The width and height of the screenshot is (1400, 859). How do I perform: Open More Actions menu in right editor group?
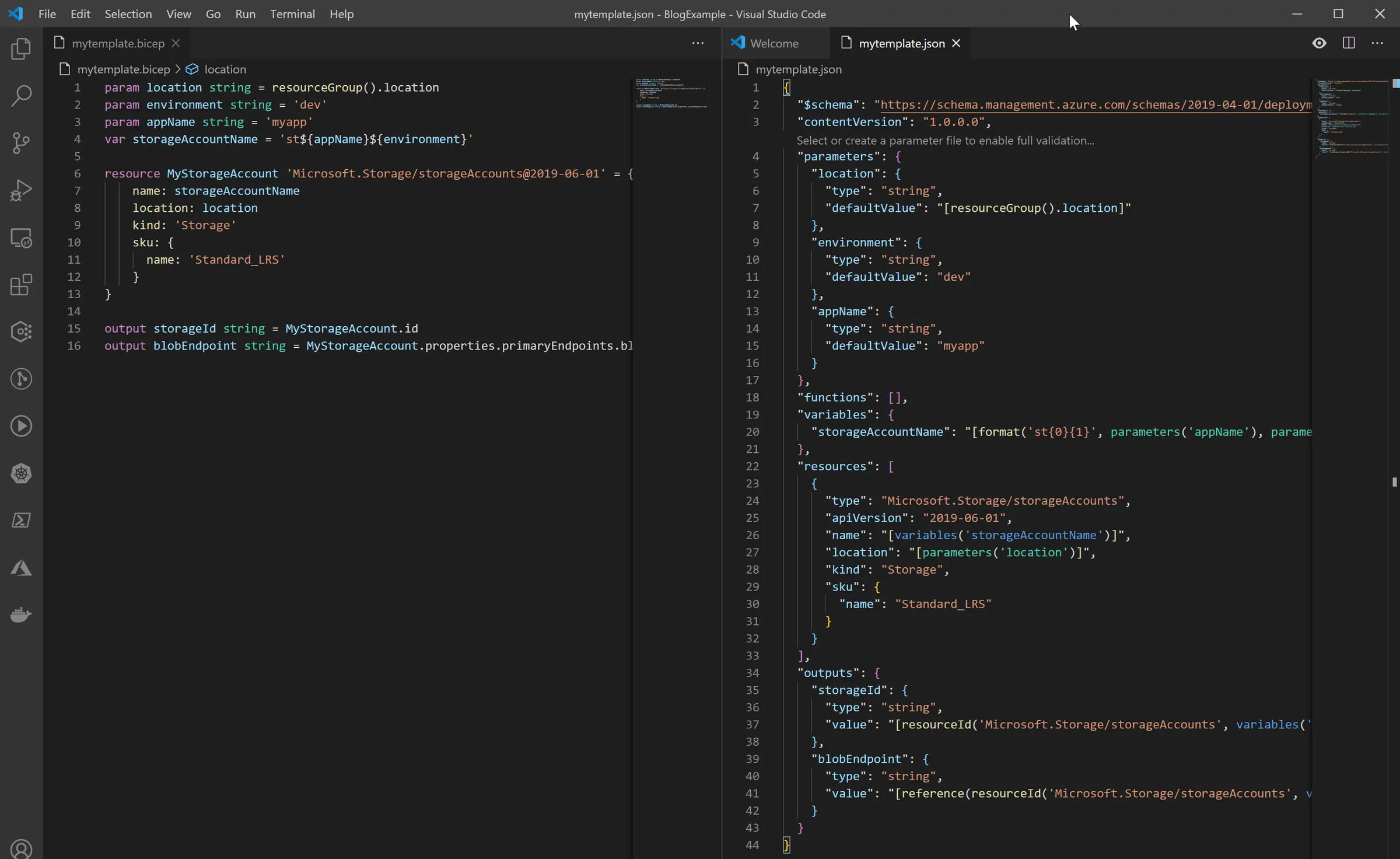[1377, 43]
